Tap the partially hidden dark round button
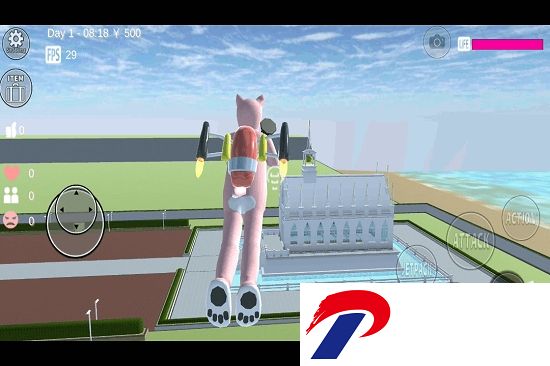Image resolution: width=550 pixels, height=366 pixels. tap(507, 278)
